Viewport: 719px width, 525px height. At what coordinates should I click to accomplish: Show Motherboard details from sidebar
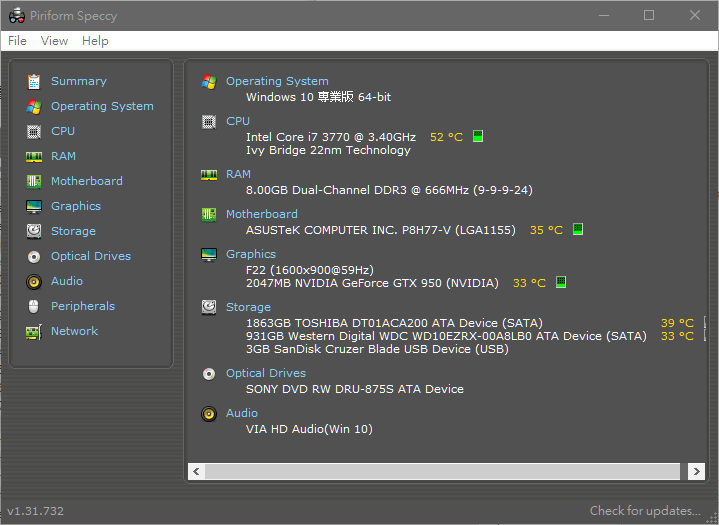coord(87,181)
